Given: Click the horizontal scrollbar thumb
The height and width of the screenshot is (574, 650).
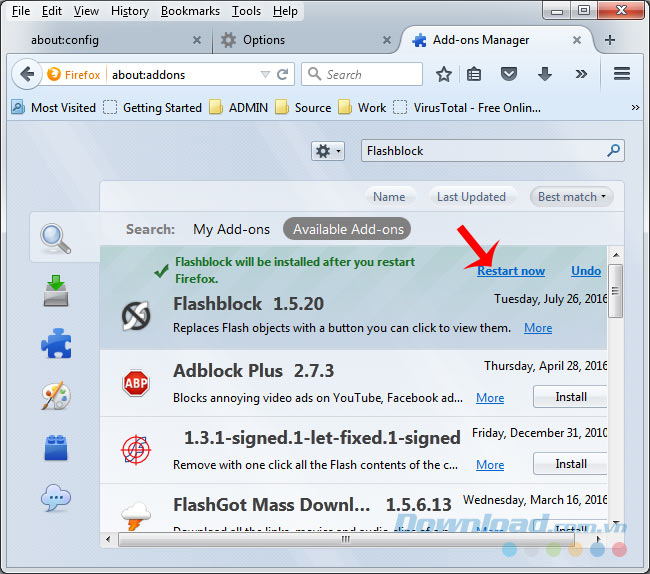Looking at the screenshot, I should click(x=346, y=539).
